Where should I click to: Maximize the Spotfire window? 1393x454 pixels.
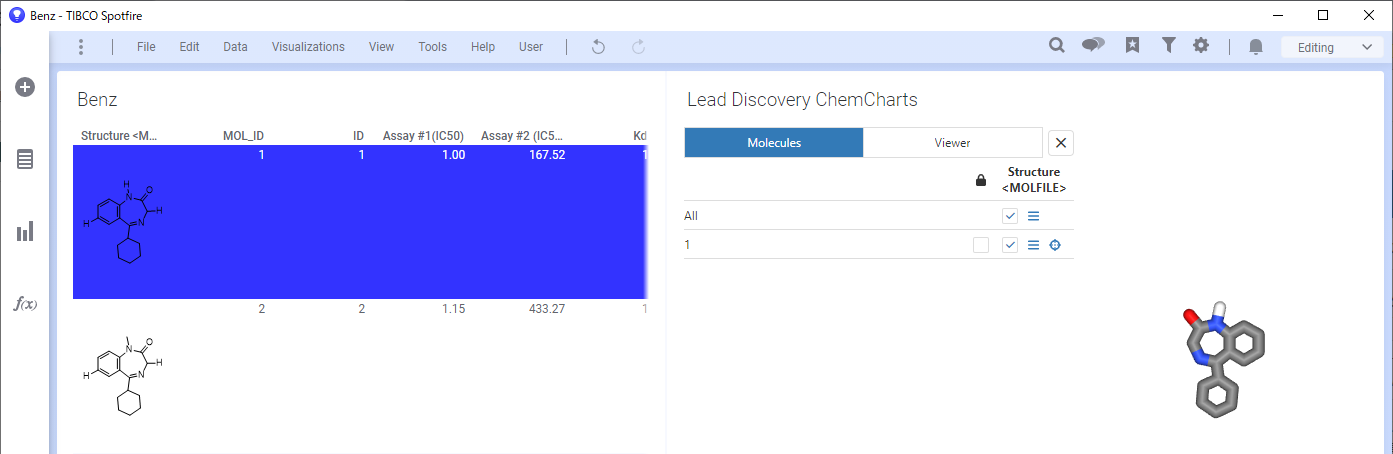[x=1323, y=15]
